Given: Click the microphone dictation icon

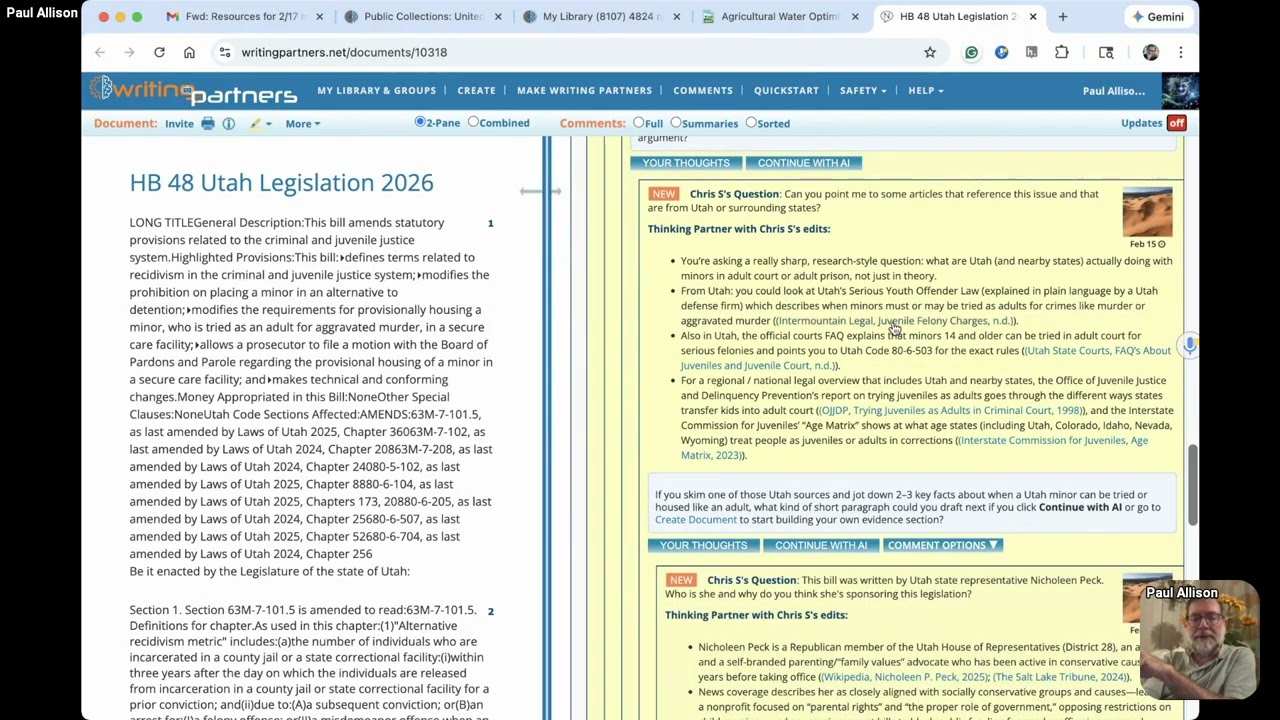Looking at the screenshot, I should pos(1189,345).
